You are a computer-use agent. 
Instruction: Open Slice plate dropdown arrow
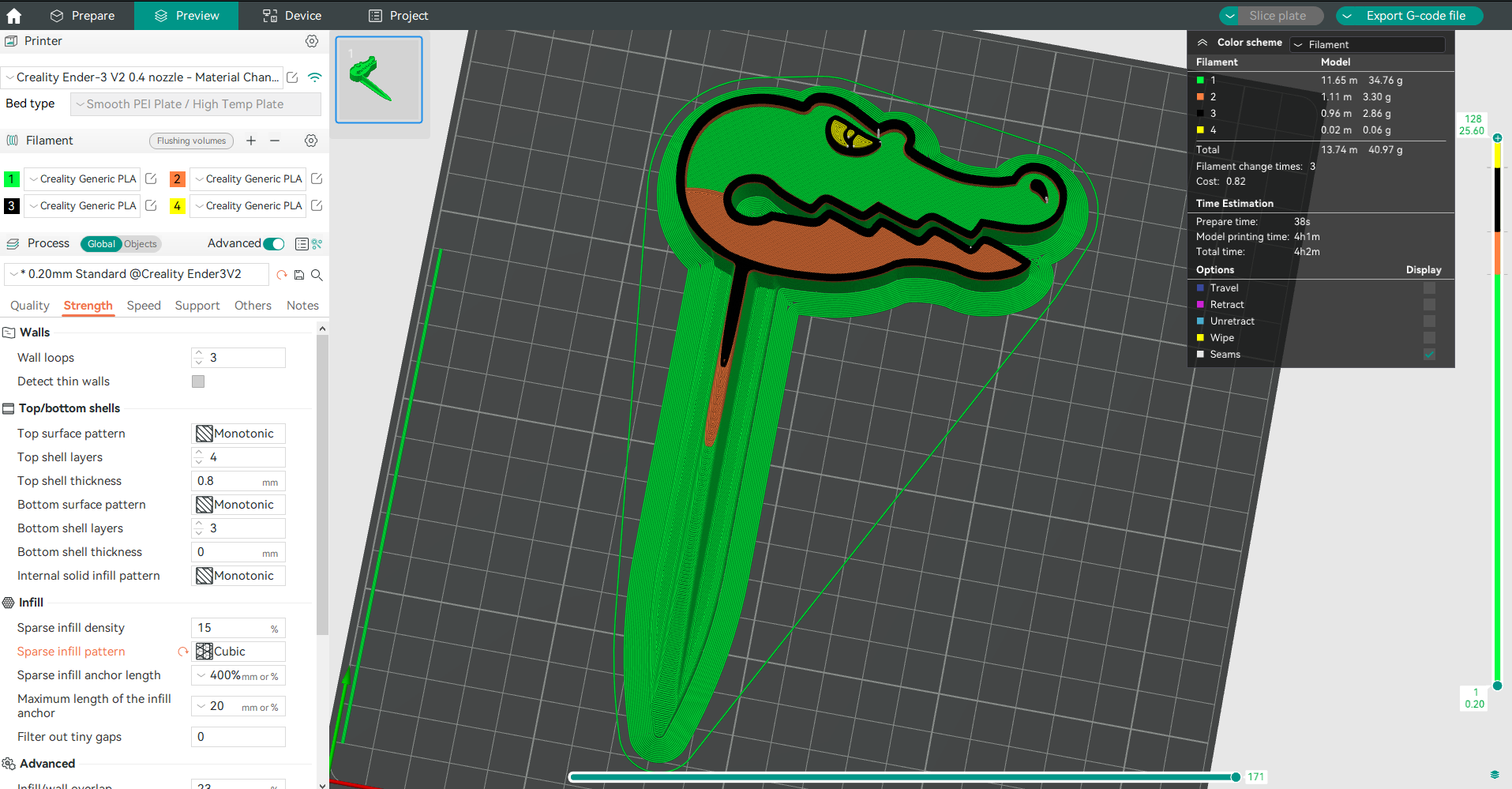[1230, 16]
